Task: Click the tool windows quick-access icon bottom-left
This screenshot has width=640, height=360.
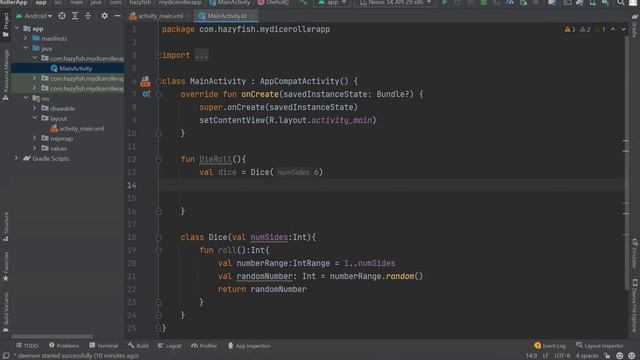Action: pyautogui.click(x=6, y=356)
